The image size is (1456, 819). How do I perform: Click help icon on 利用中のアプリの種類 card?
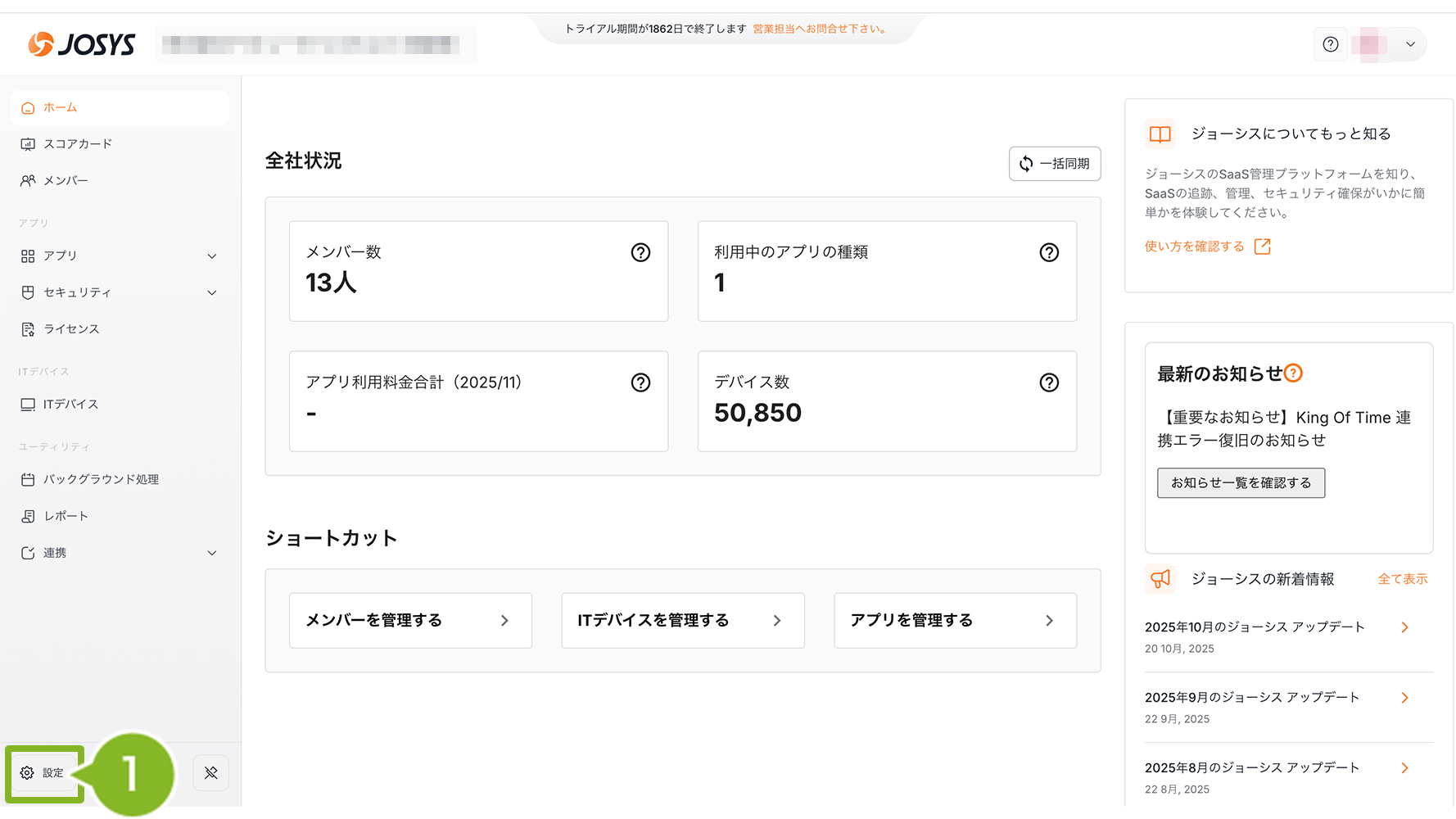(x=1048, y=252)
